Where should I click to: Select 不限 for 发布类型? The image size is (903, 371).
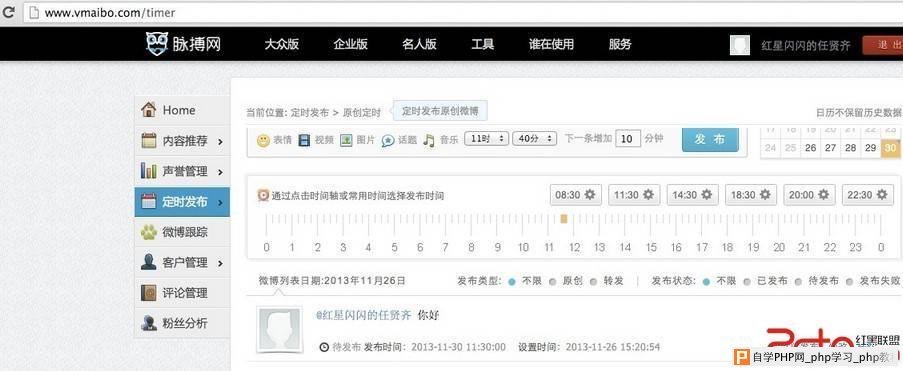[x=512, y=282]
